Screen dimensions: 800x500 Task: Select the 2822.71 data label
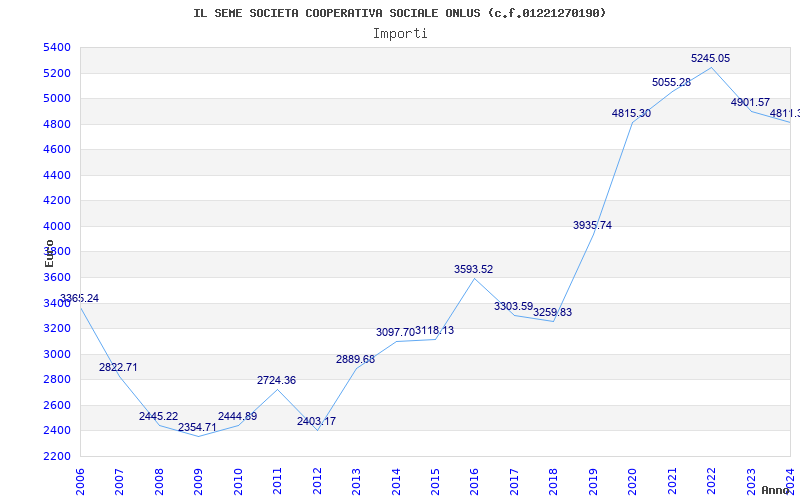tap(118, 367)
